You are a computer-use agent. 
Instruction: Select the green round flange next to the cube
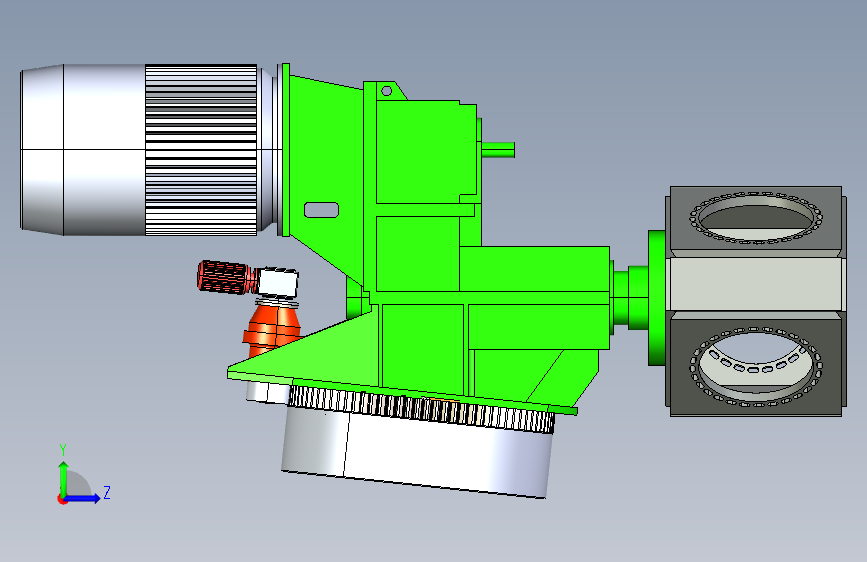[x=656, y=298]
